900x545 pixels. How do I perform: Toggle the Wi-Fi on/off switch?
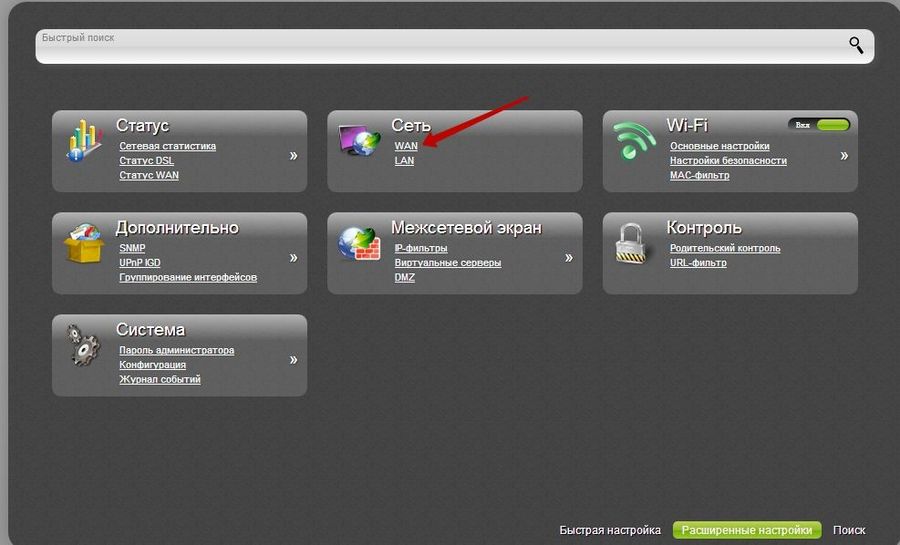[x=819, y=125]
